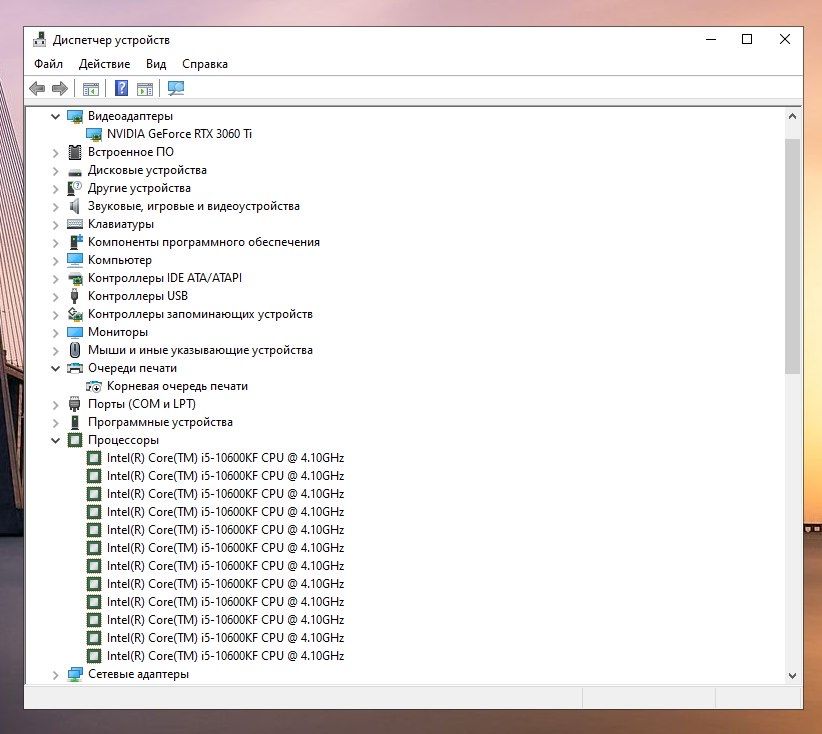The width and height of the screenshot is (822, 734).
Task: Click the show/hide console tree toolbar icon
Action: 91,89
